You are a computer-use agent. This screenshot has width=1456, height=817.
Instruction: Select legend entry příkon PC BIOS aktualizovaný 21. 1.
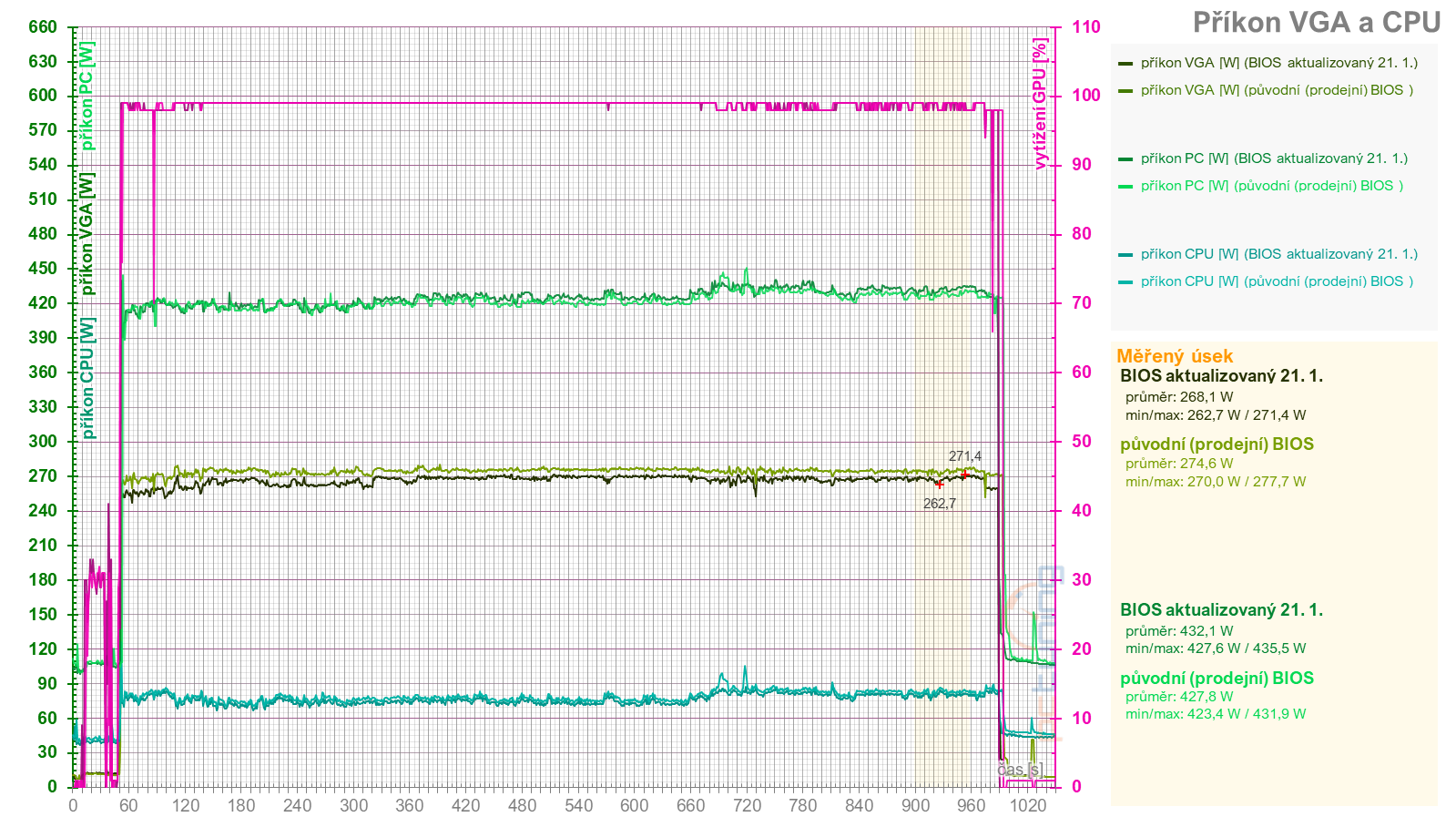click(x=1263, y=158)
